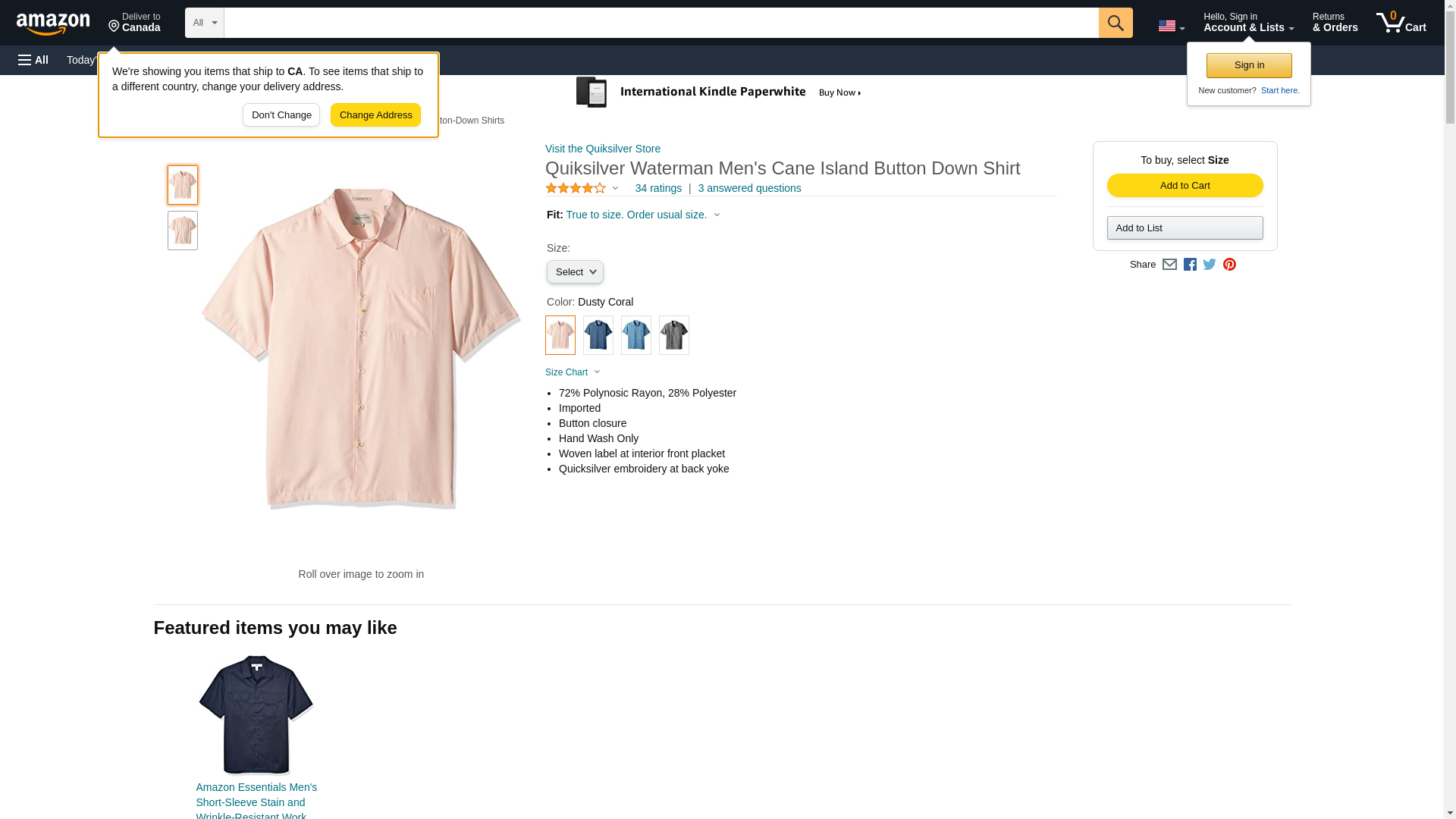Choose the dark navy blue shirt color
Screen dimensions: 1456x819
click(598, 335)
